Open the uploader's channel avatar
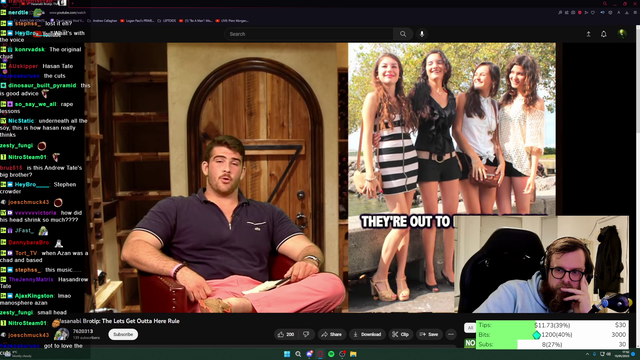The image size is (640, 360). pos(62,334)
